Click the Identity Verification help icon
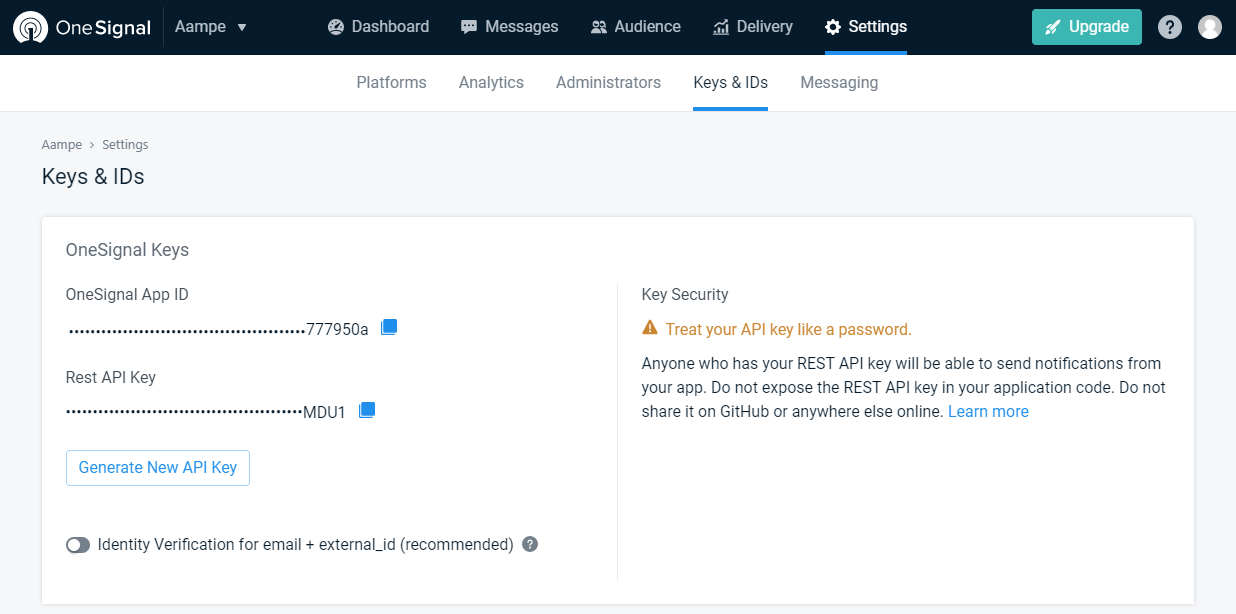 pyautogui.click(x=531, y=544)
